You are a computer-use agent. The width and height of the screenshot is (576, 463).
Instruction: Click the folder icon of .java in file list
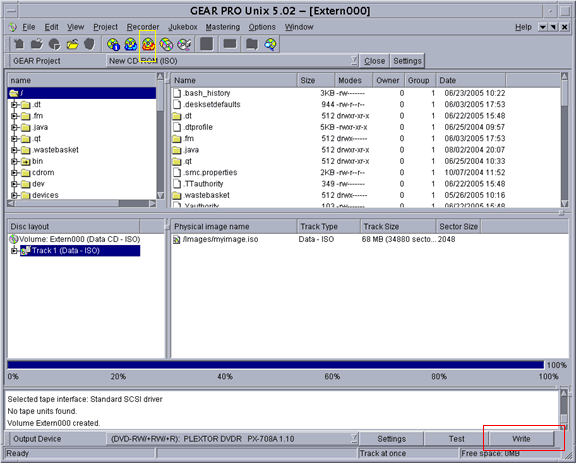point(177,150)
